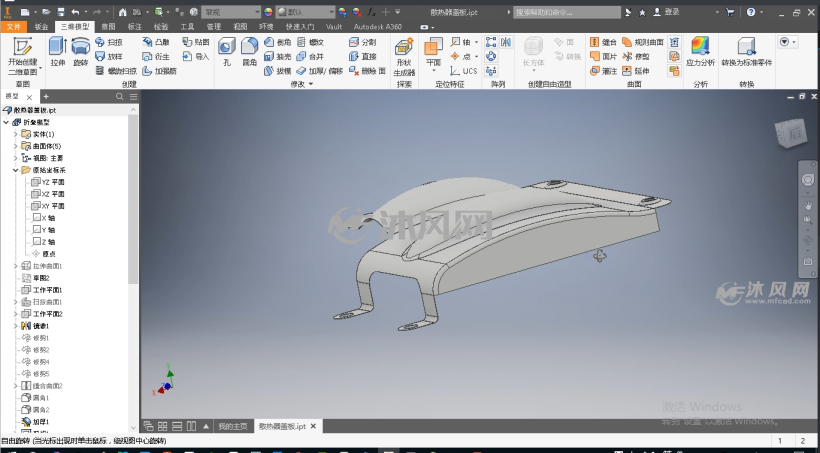Switch to the 工具 ribbon tab
The image size is (820, 453).
click(x=187, y=26)
